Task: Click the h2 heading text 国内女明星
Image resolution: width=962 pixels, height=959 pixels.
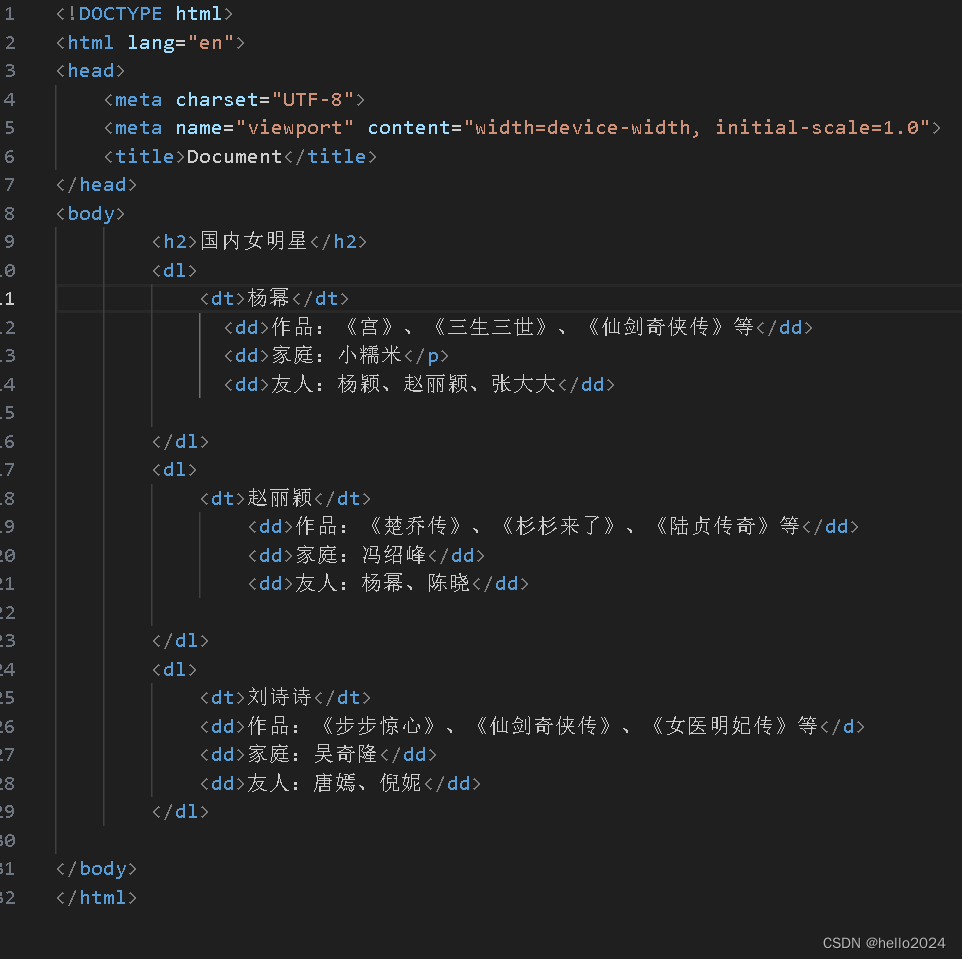Action: tap(253, 241)
